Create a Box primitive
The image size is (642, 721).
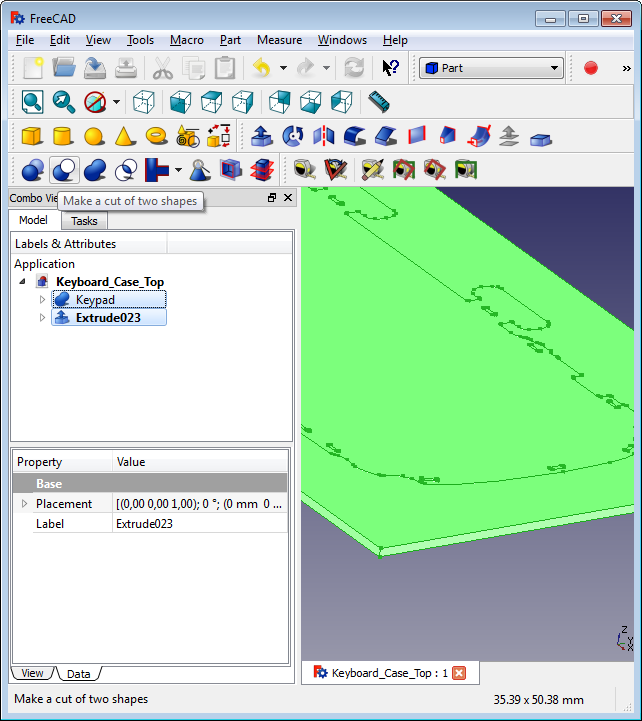[32, 136]
